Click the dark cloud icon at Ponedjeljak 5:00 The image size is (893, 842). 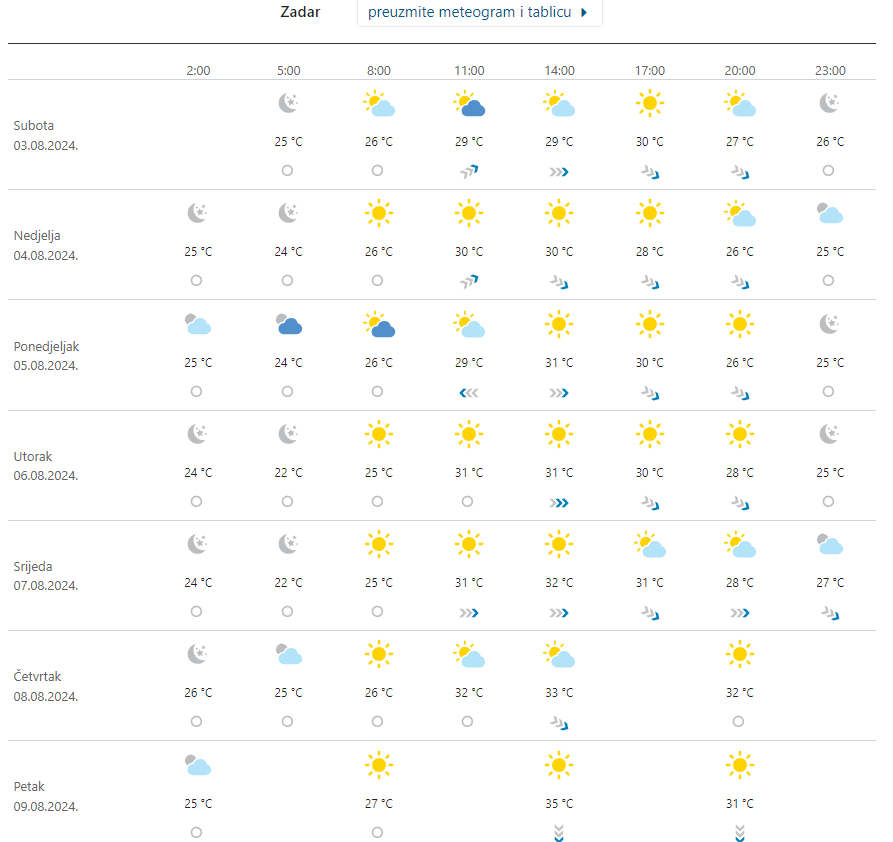(x=288, y=324)
